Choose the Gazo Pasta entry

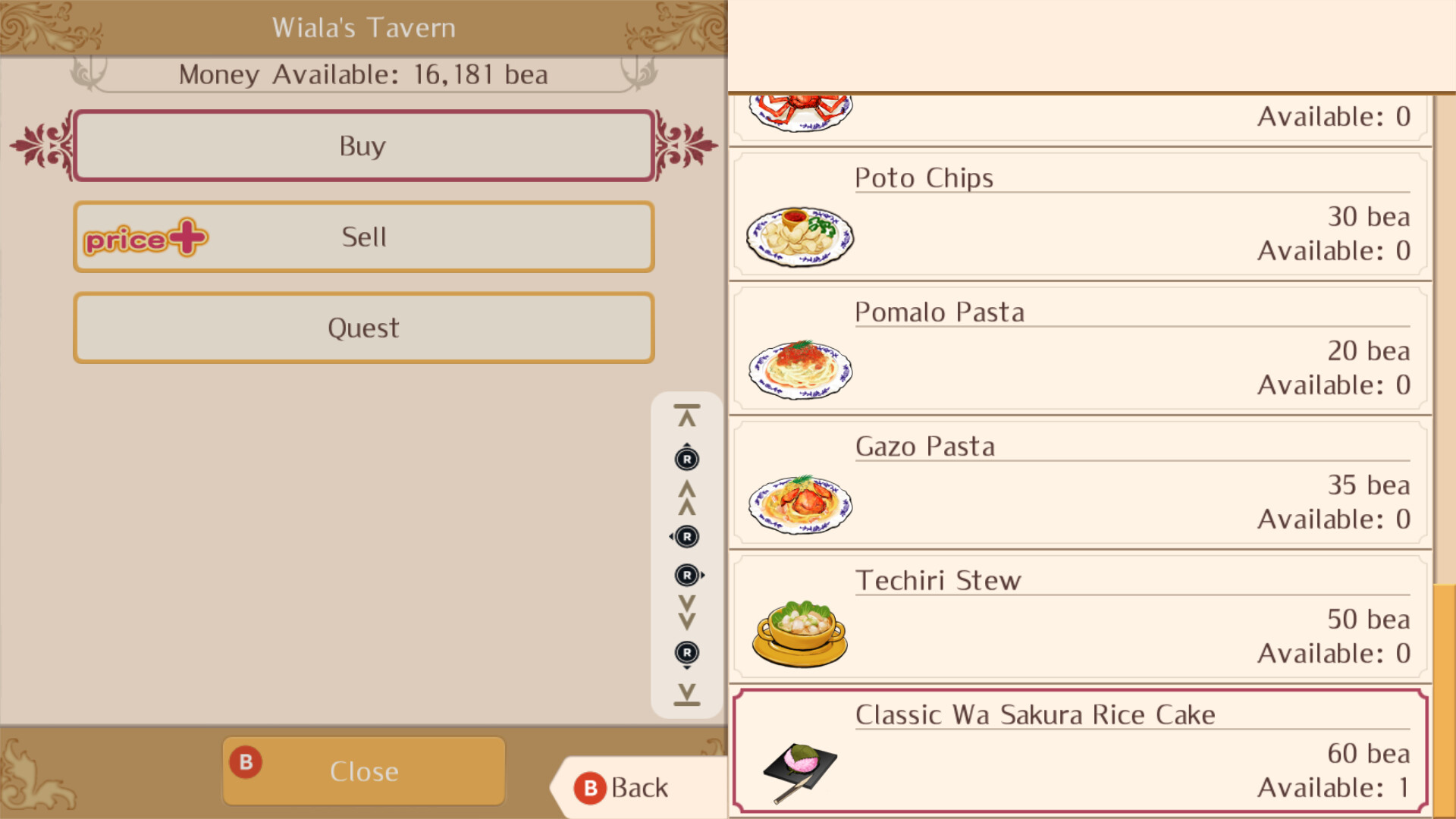pyautogui.click(x=1080, y=484)
